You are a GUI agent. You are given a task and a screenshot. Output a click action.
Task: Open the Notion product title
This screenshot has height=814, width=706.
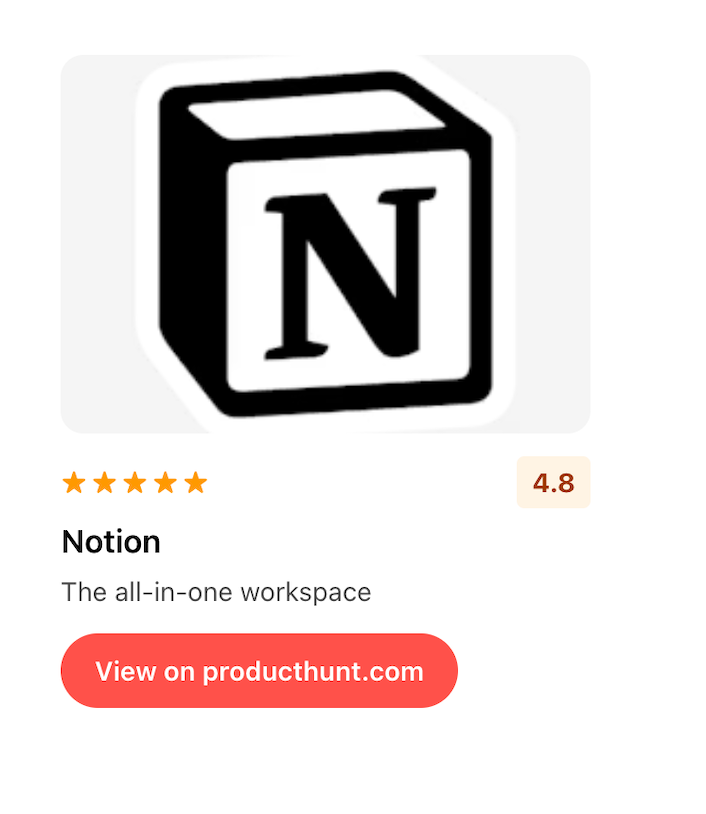(x=111, y=542)
